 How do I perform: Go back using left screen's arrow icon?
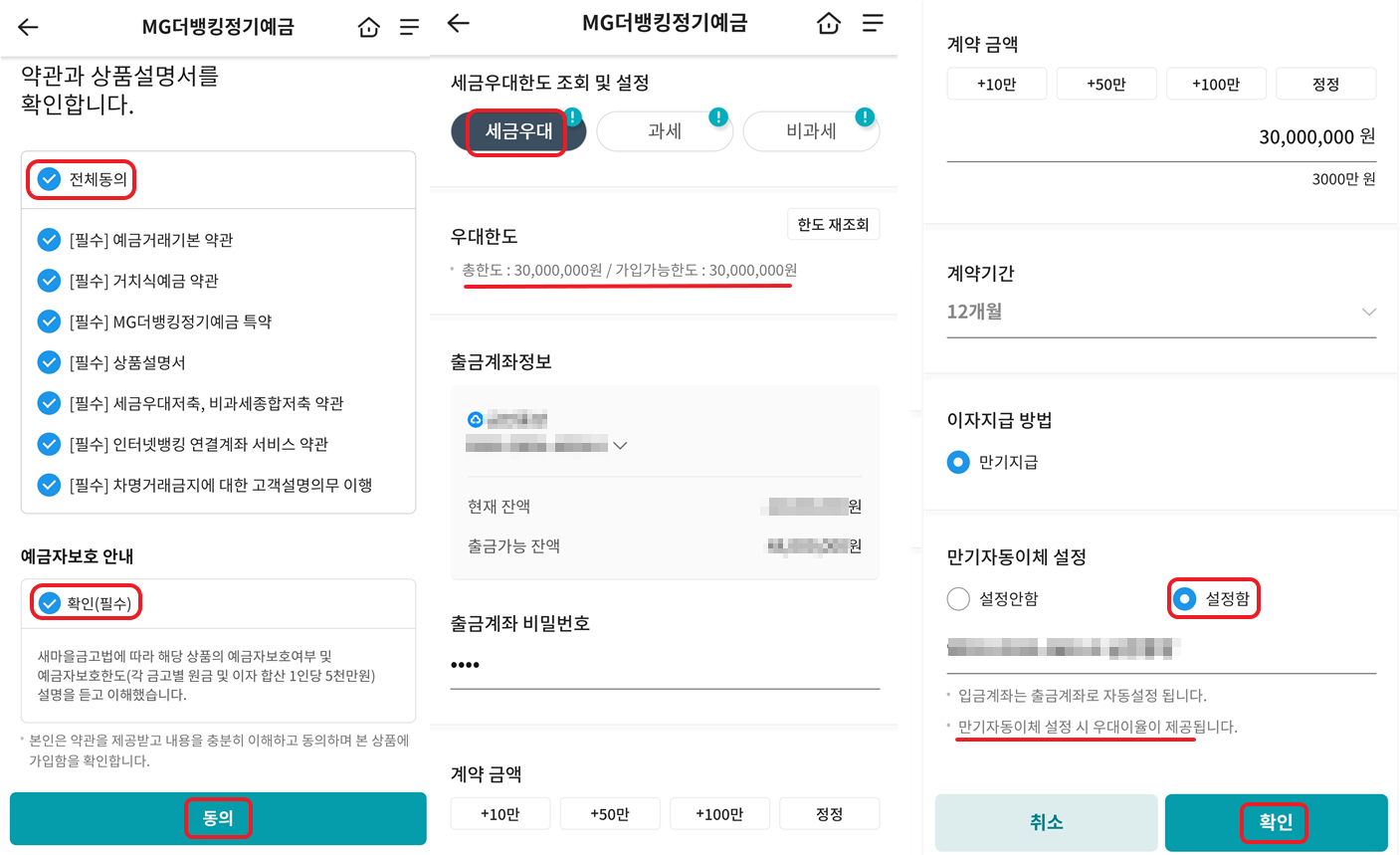28,27
